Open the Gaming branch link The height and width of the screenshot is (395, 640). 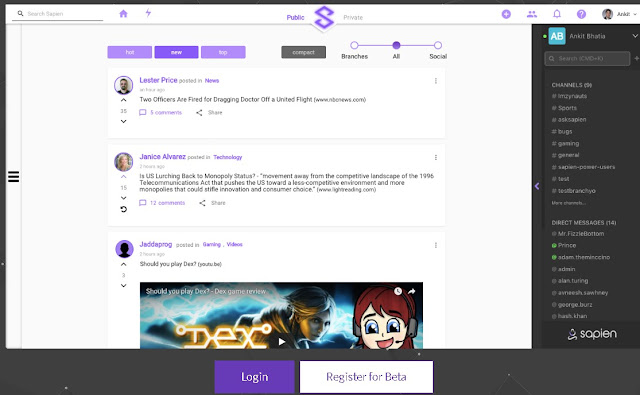pos(211,244)
